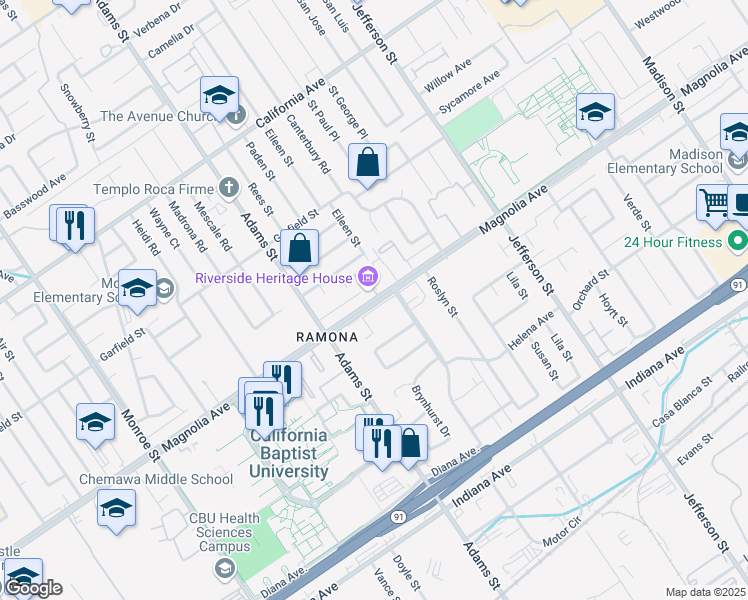Open the CBU Health Sciences Campus pin
Screen dimensions: 748x600
(x=225, y=569)
